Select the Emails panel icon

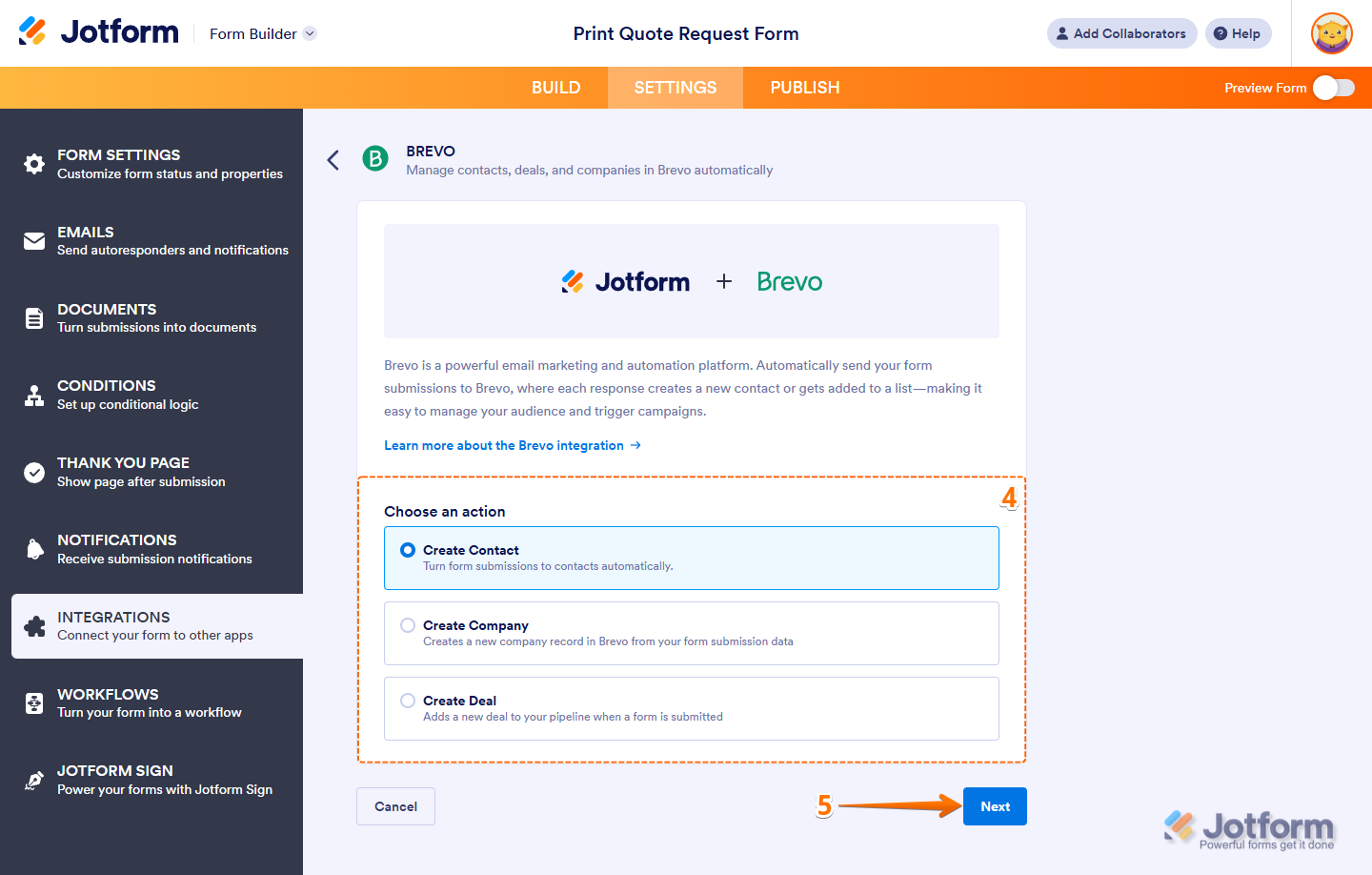click(33, 241)
